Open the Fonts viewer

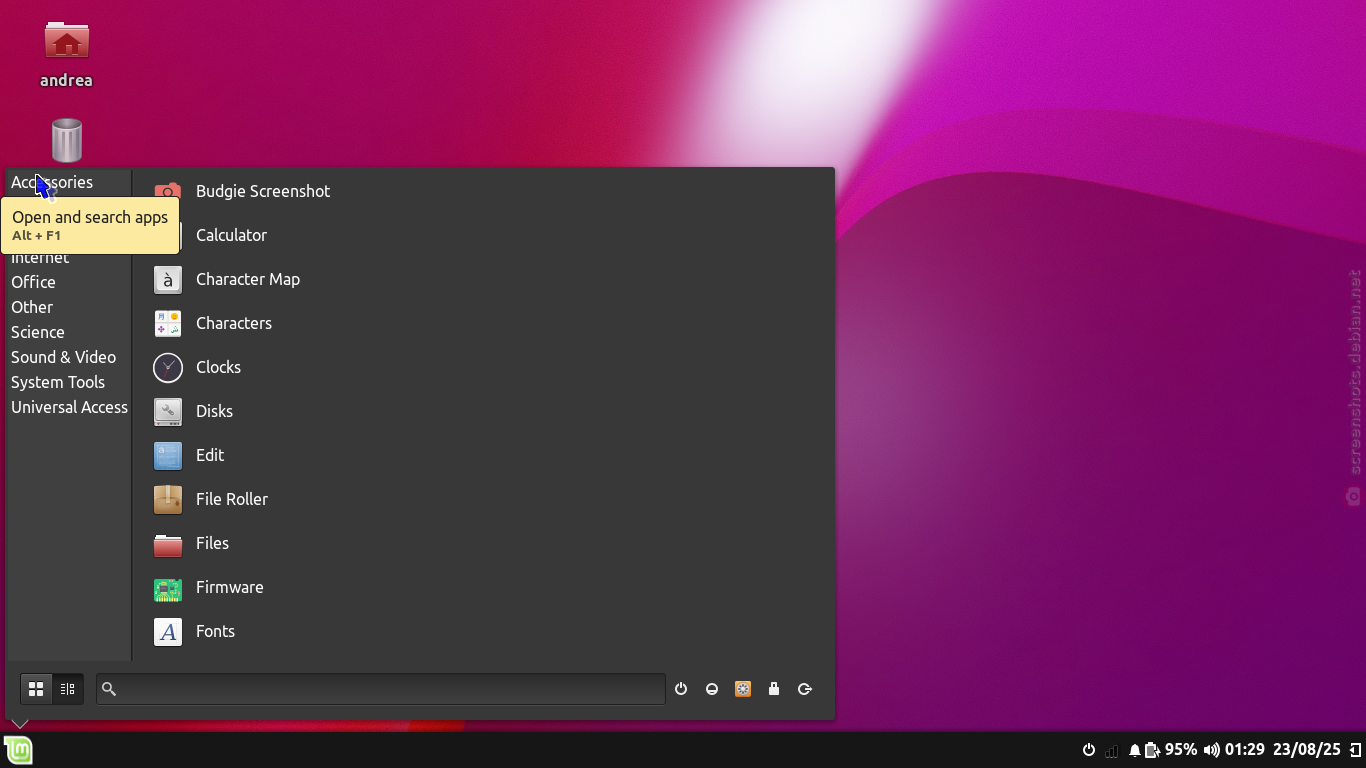pos(484,631)
